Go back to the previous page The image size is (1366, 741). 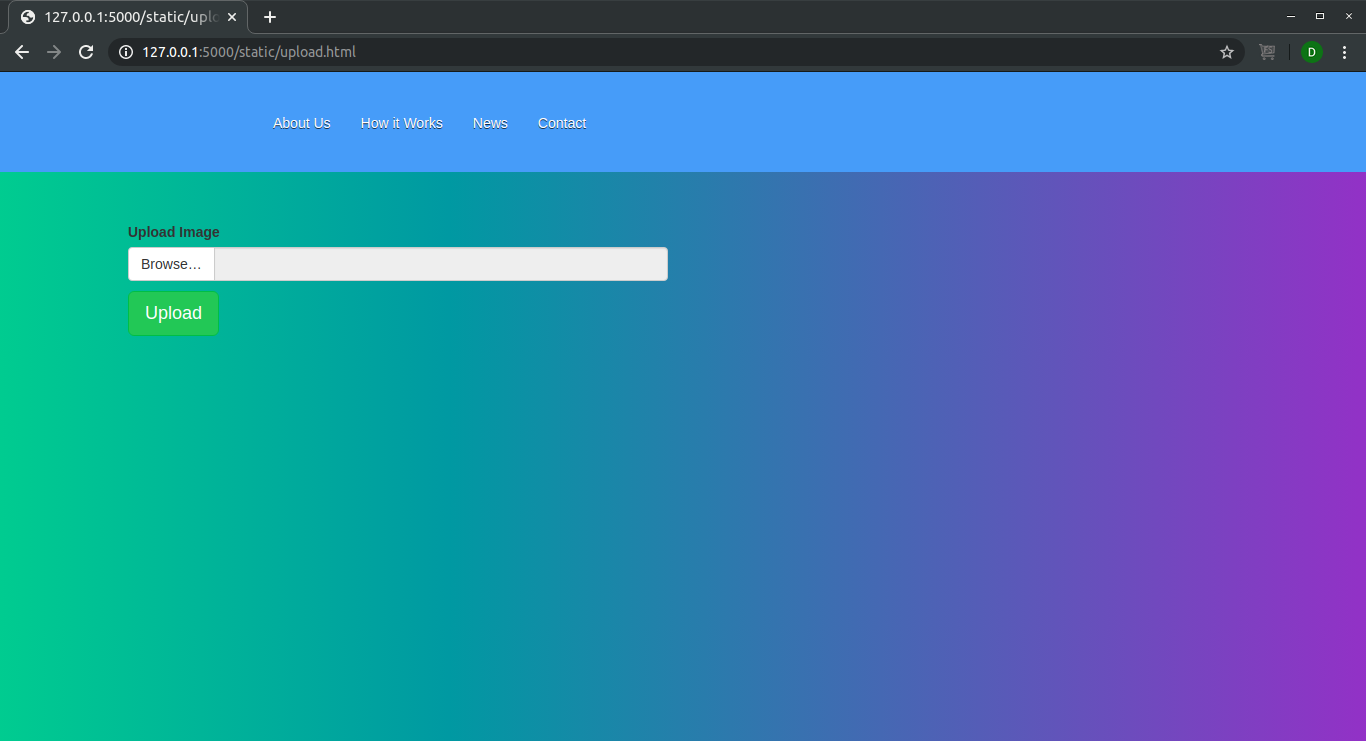(x=22, y=52)
